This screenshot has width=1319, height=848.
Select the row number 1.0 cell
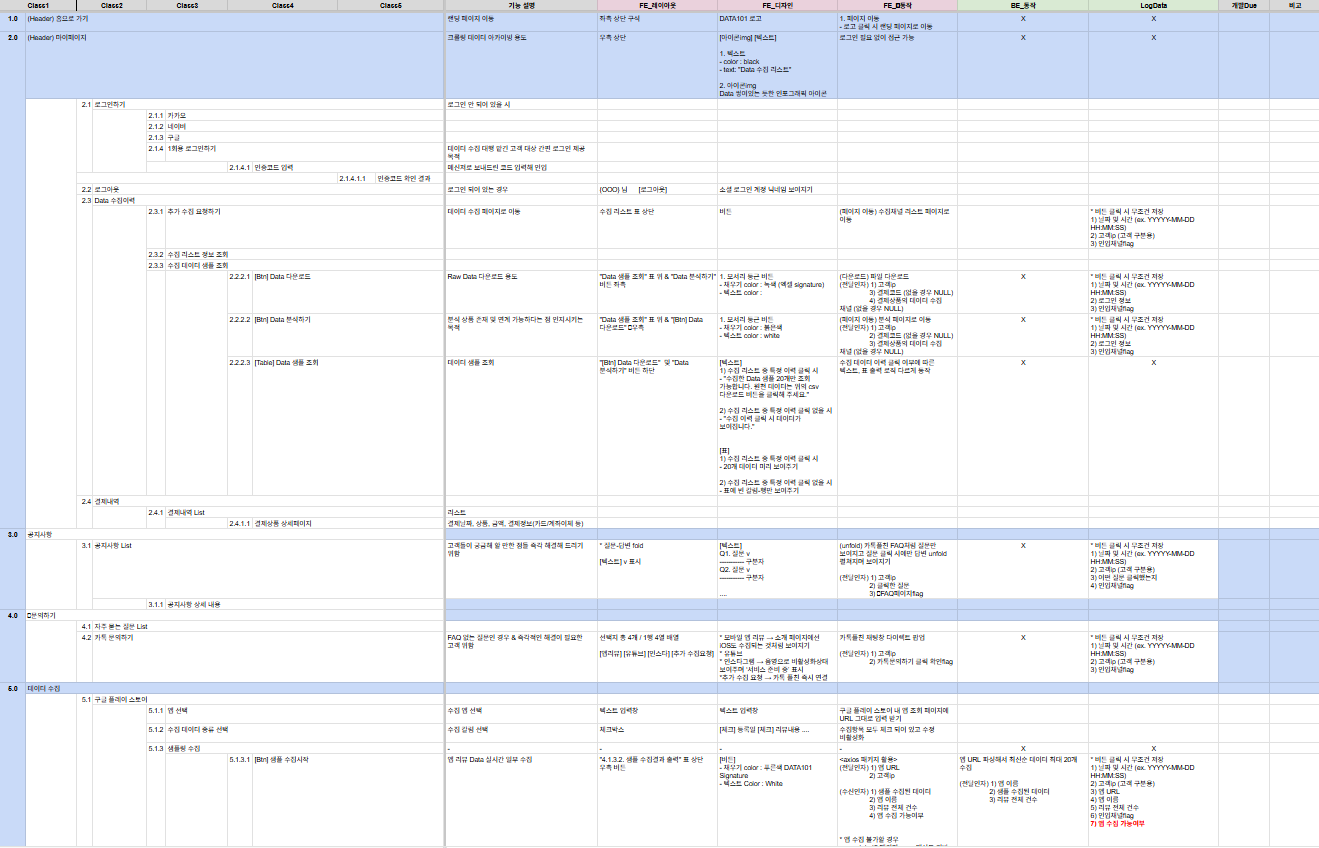click(x=12, y=19)
